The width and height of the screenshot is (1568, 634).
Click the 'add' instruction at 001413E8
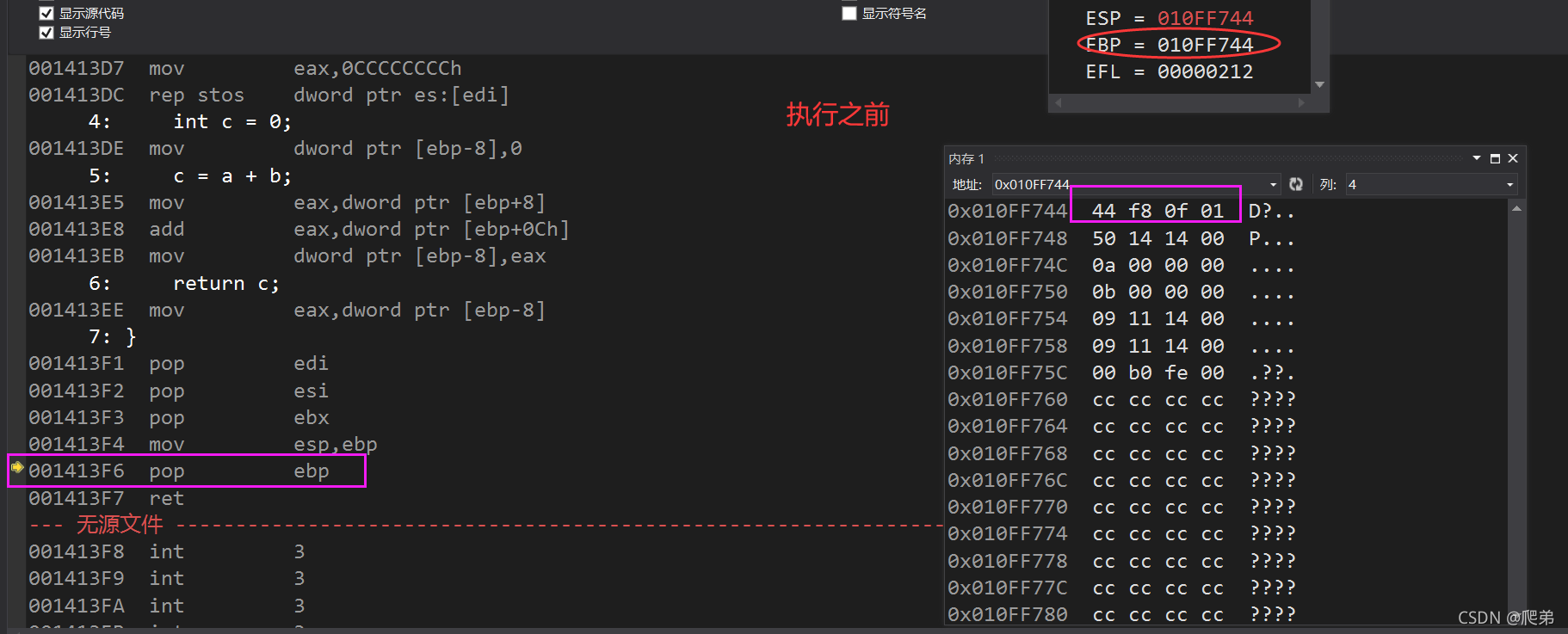point(299,230)
